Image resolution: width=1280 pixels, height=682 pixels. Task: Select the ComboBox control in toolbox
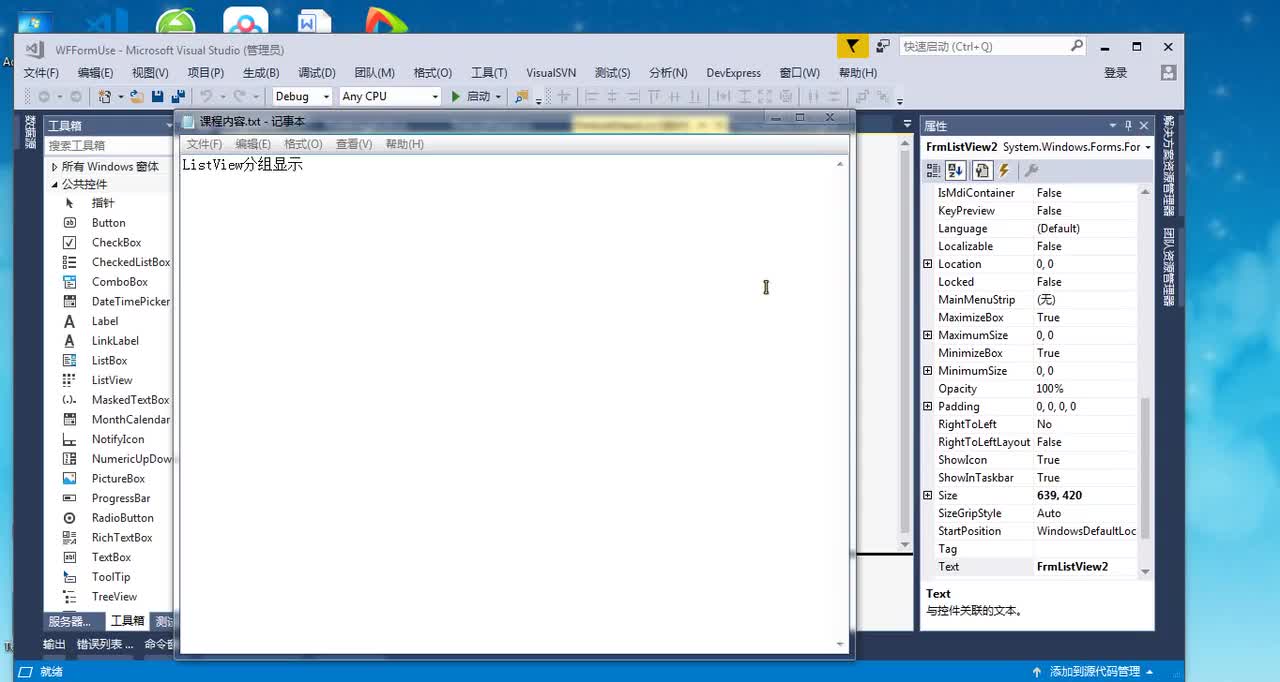tap(119, 282)
